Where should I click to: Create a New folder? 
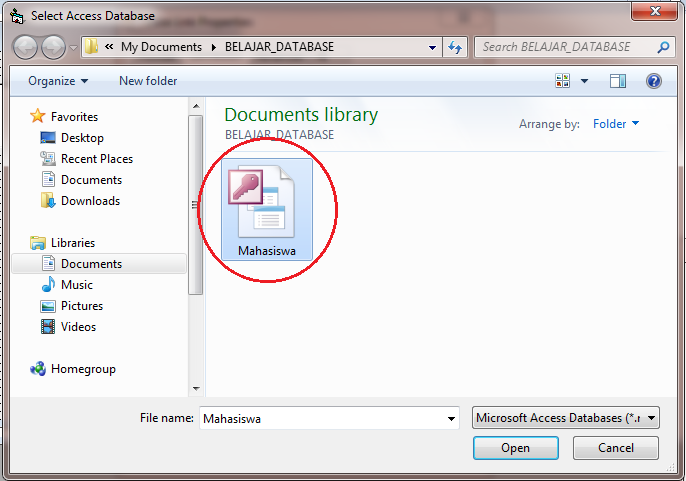[148, 81]
